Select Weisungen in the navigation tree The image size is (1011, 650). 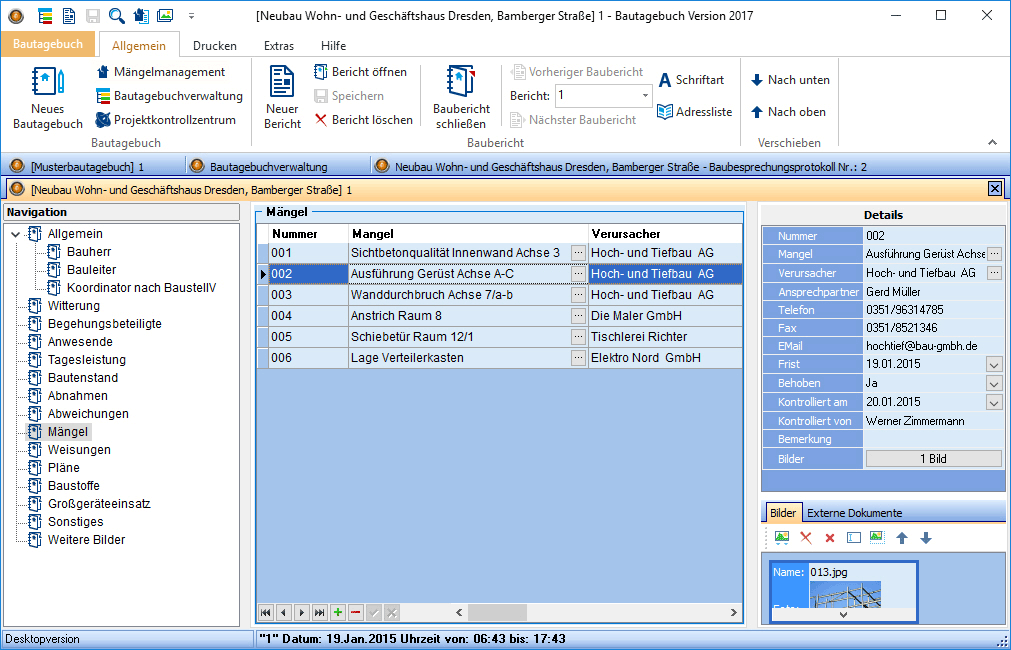[79, 449]
